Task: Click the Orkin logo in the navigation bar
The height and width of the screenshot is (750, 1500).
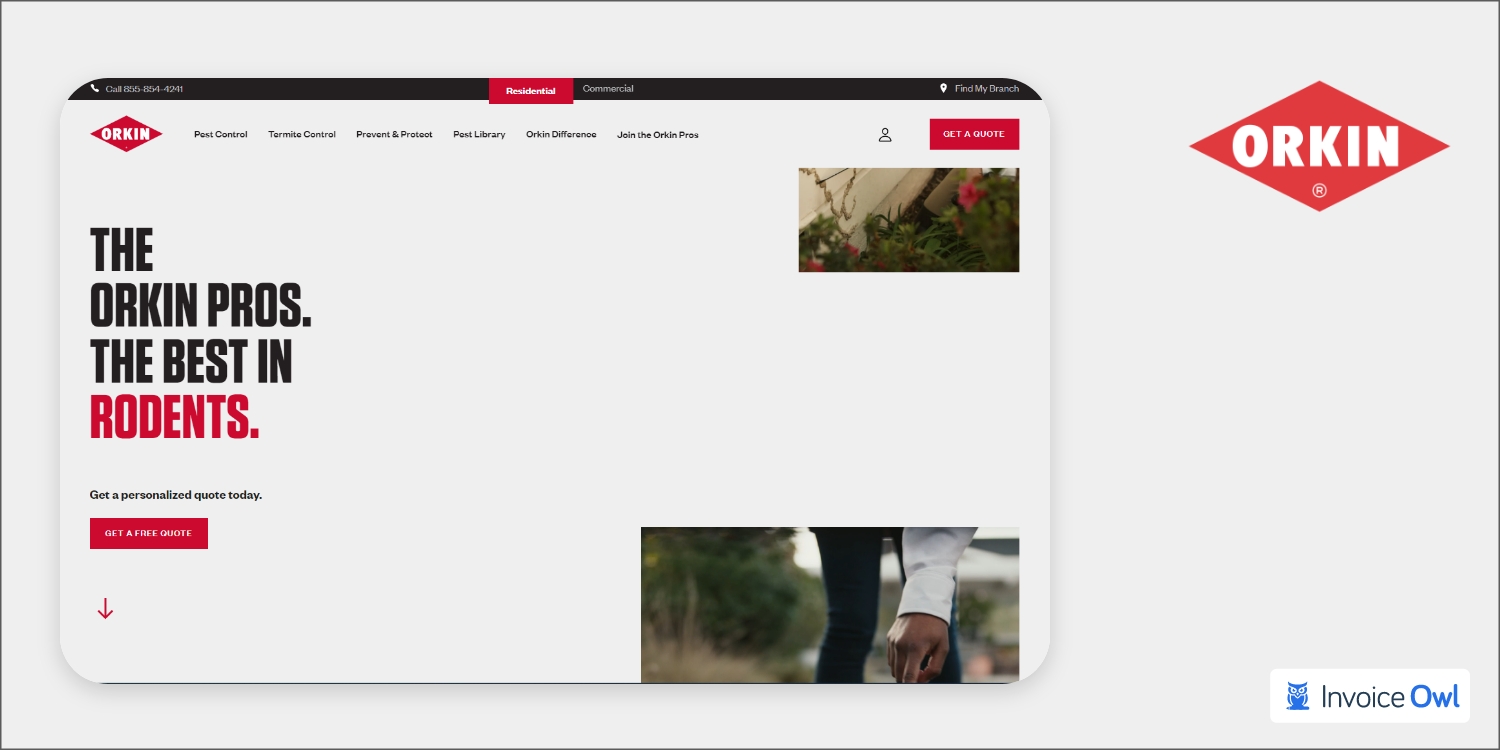Action: click(126, 134)
